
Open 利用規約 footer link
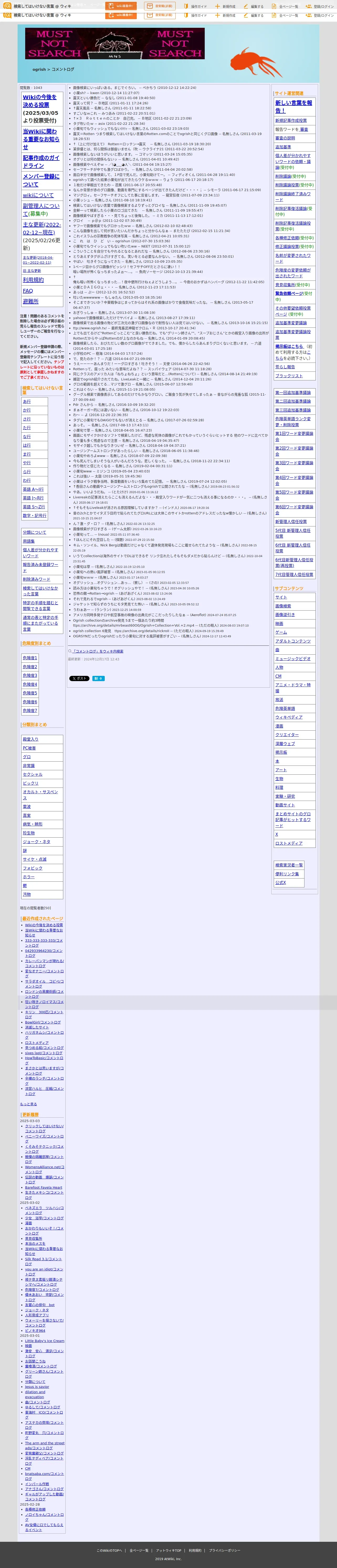click(195, 1550)
